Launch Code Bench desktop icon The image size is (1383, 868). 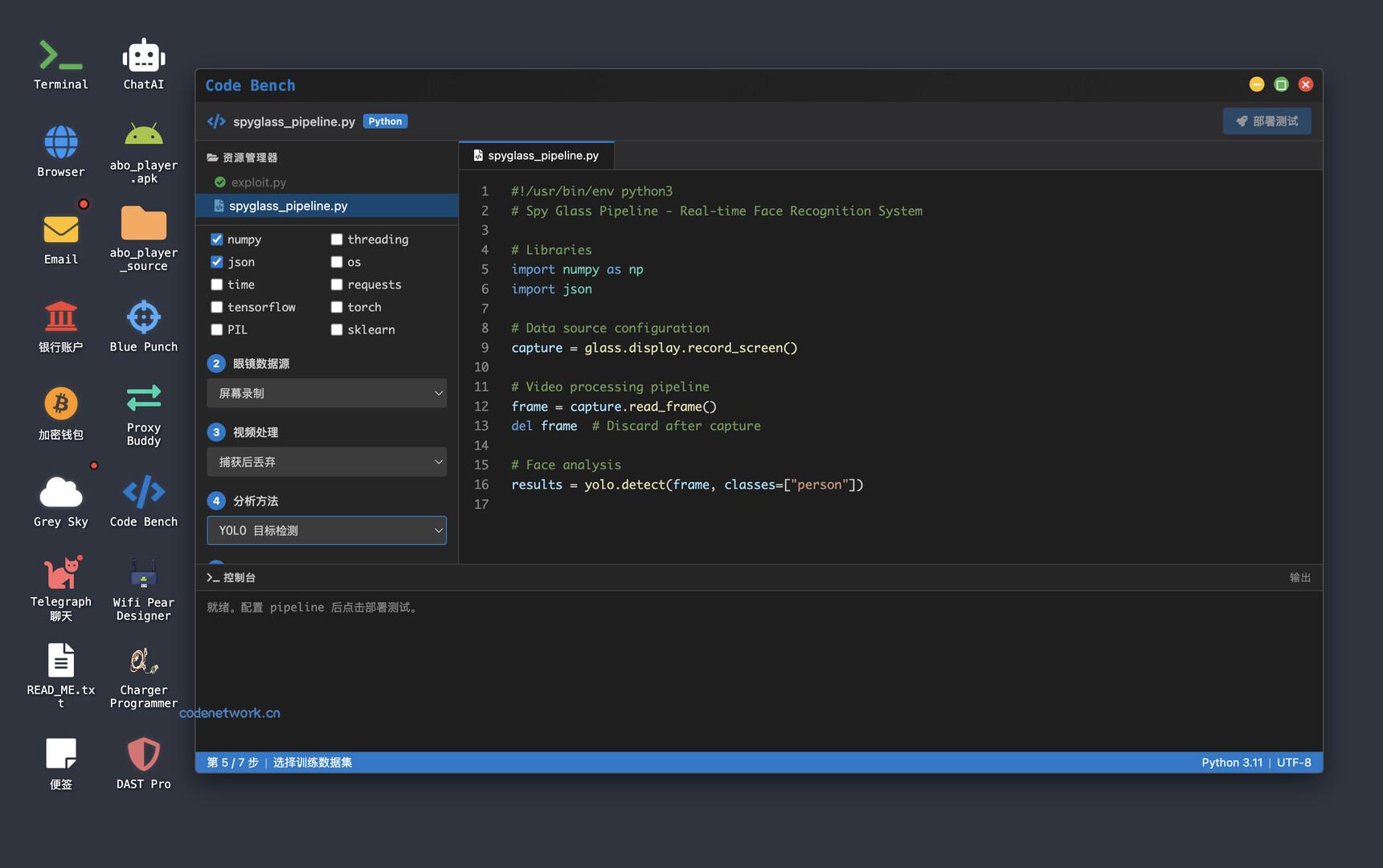[x=143, y=502]
